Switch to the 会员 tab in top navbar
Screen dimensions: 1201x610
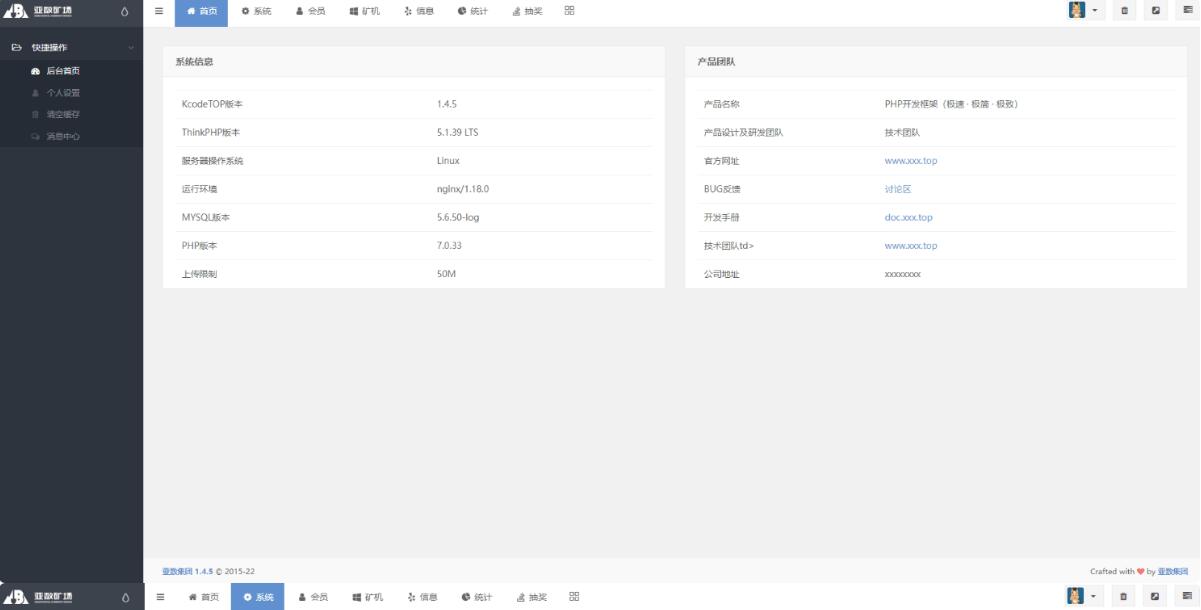point(310,12)
